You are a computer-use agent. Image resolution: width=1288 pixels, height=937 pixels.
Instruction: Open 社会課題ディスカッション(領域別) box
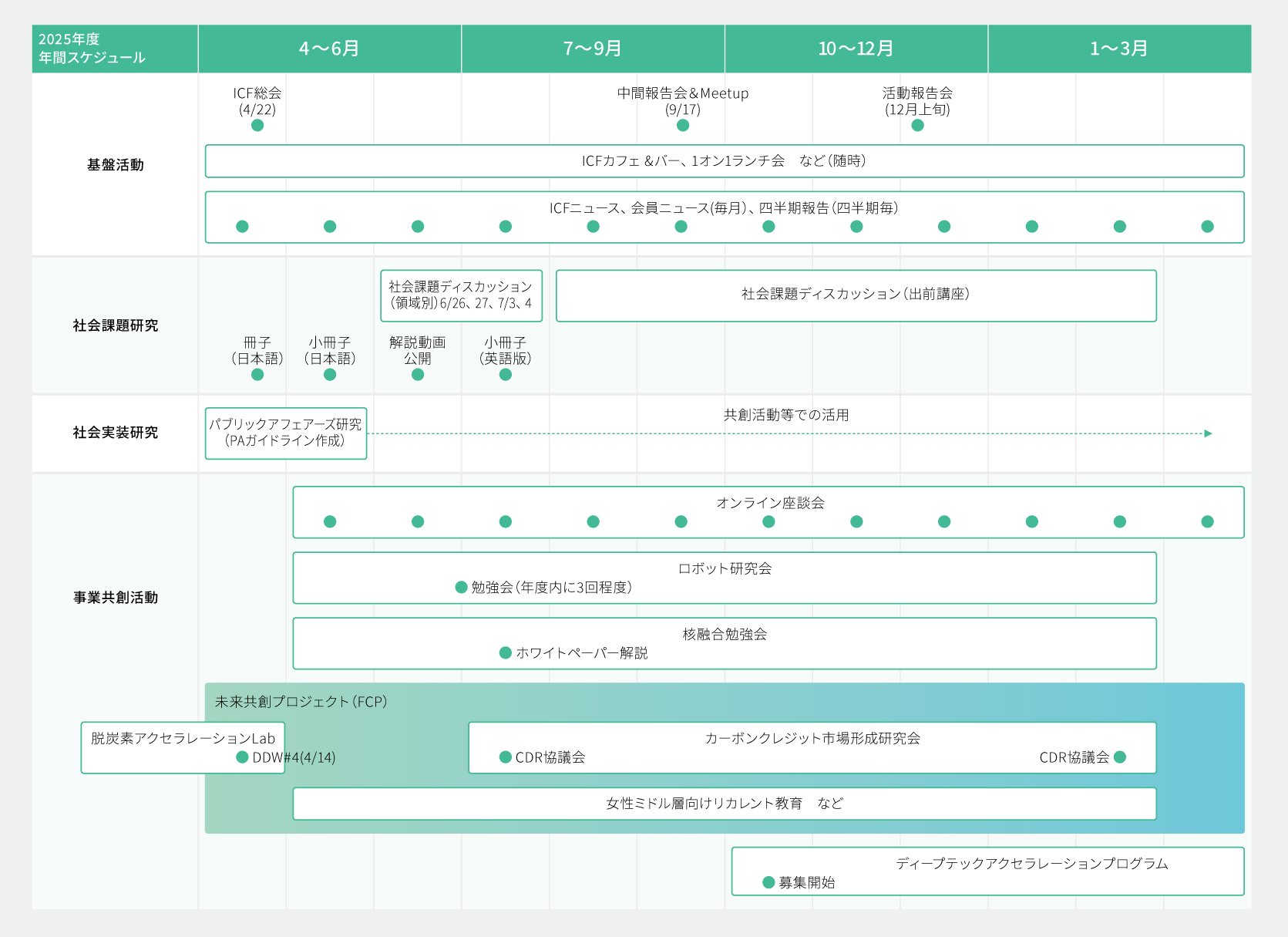[x=461, y=295]
